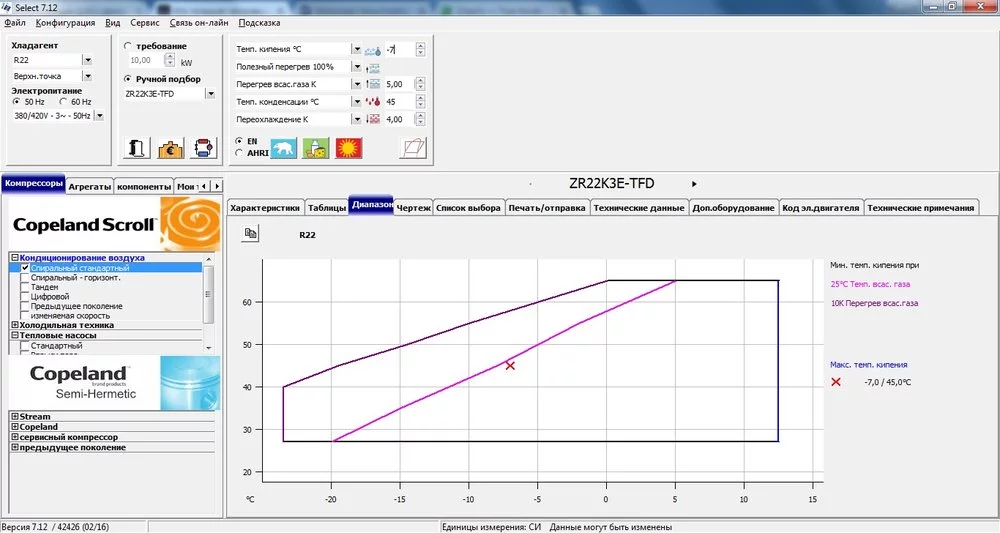Viewport: 1000px width, 533px height.
Task: Open the 380/420V power supply dropdown
Action: tap(99, 116)
